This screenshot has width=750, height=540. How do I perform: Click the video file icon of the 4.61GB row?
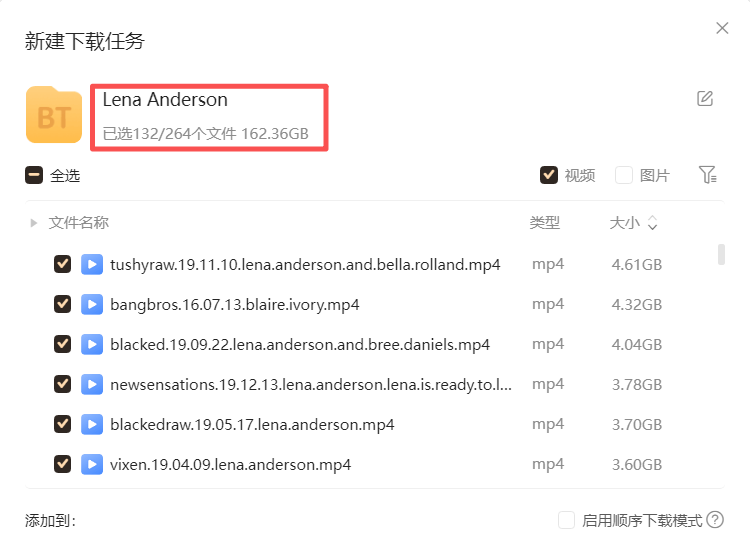coord(92,264)
